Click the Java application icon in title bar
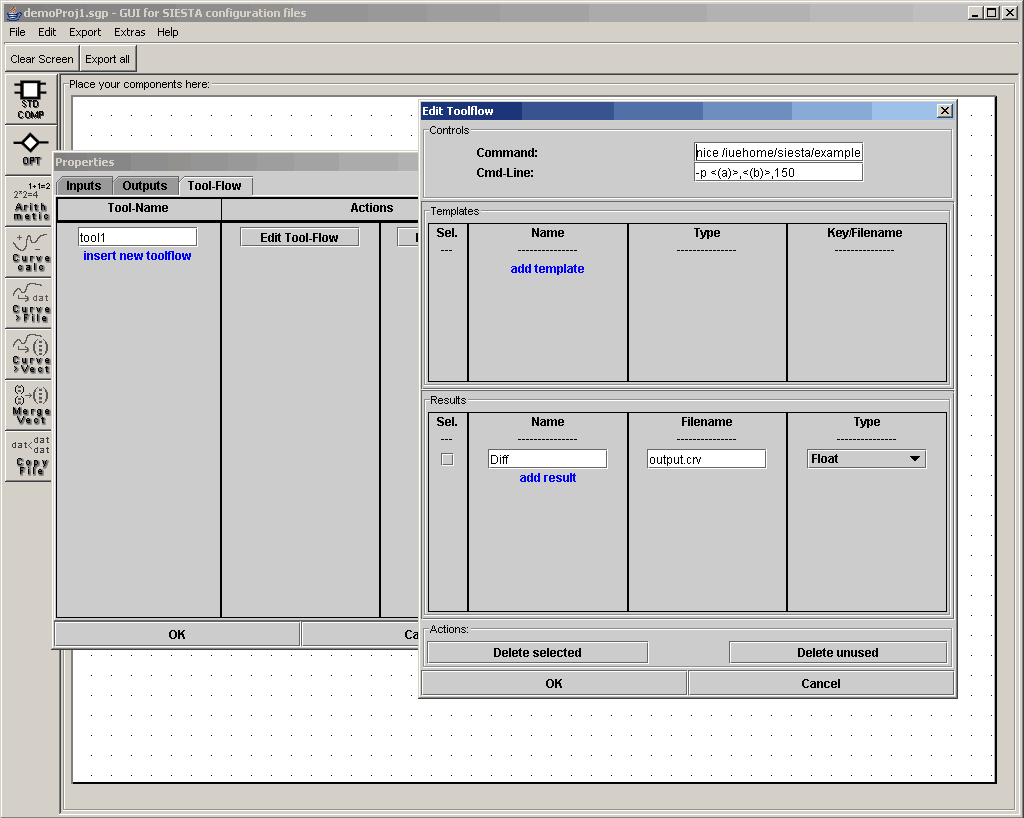 (13, 12)
